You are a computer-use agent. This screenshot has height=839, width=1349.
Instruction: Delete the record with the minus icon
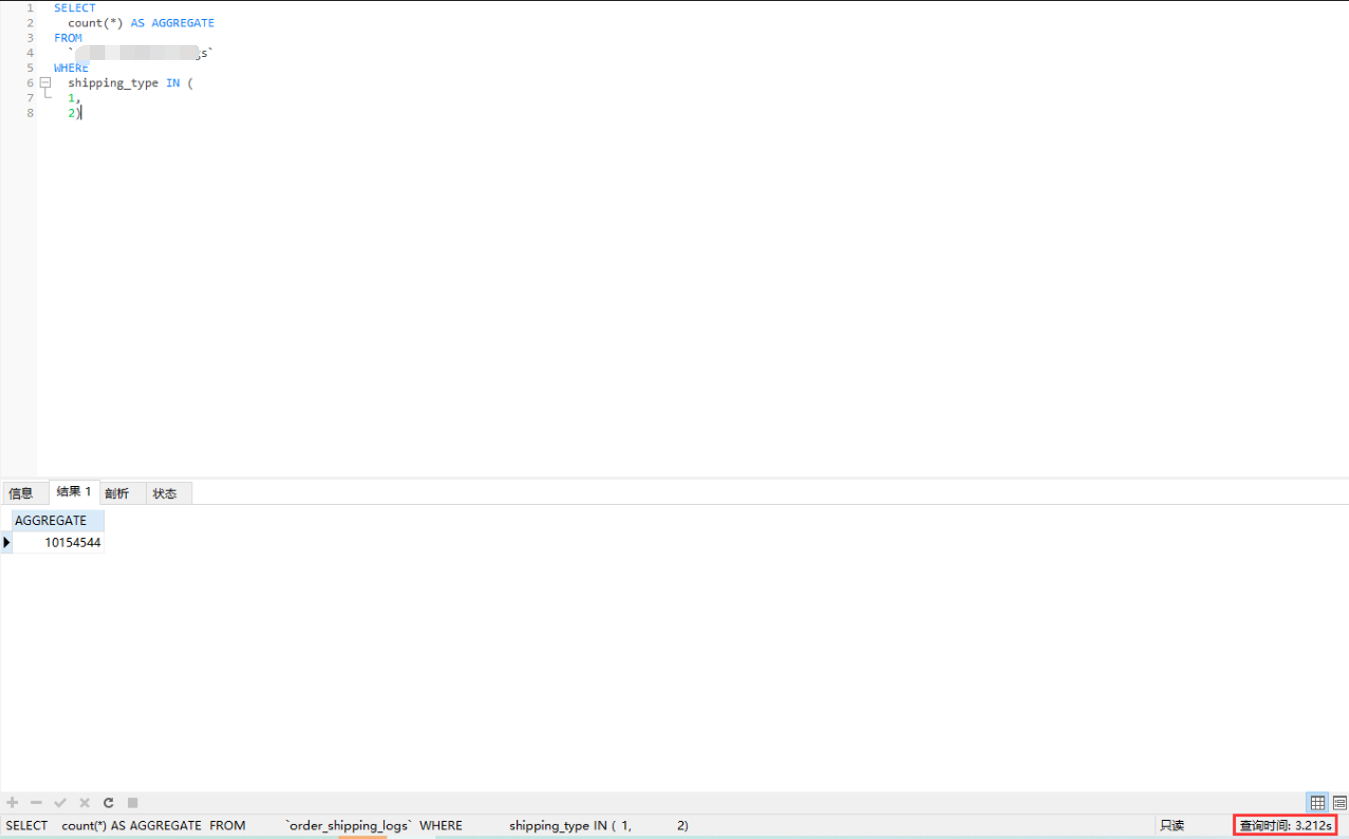pos(36,803)
